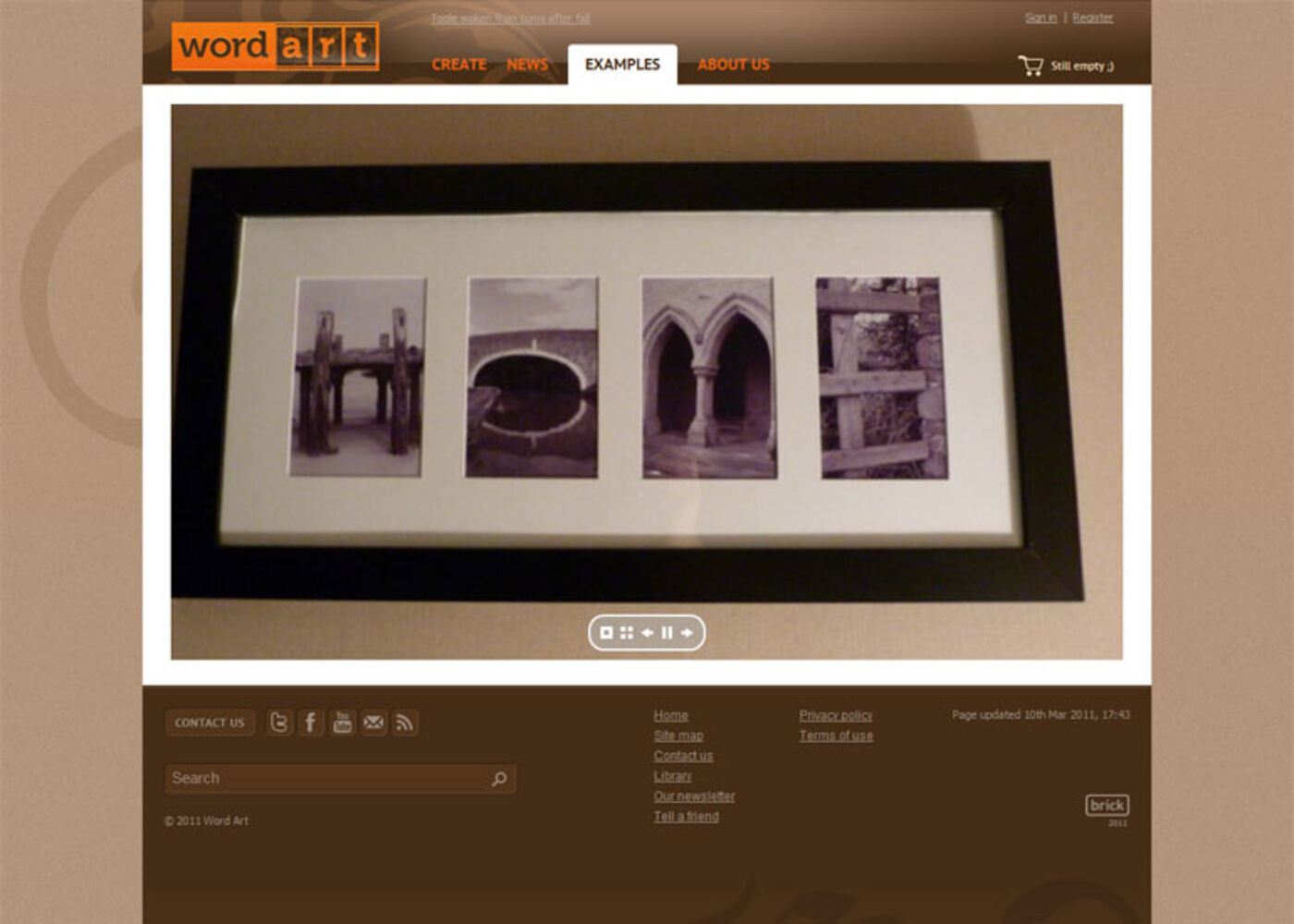Go to previous slideshow image
This screenshot has height=924, width=1294.
647,633
